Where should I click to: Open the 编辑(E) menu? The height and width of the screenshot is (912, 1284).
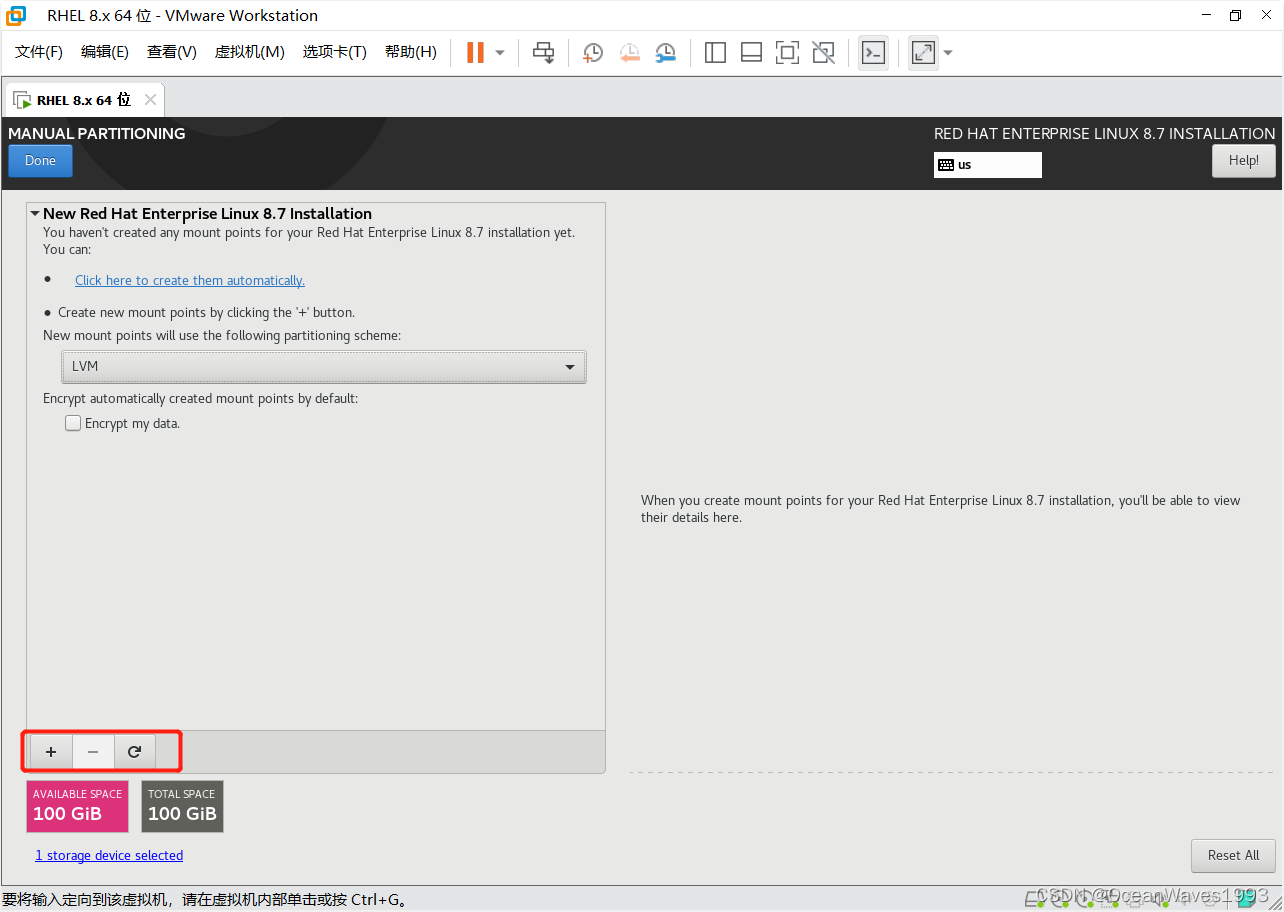pyautogui.click(x=105, y=52)
